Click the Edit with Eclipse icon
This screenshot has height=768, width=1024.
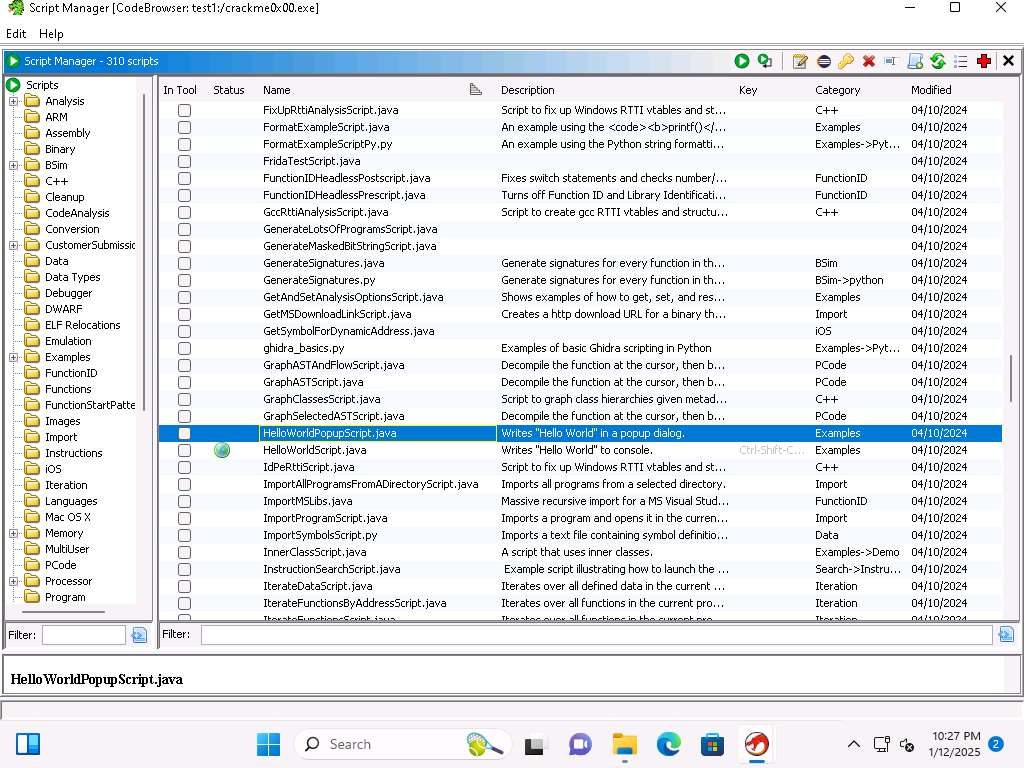pyautogui.click(x=823, y=61)
